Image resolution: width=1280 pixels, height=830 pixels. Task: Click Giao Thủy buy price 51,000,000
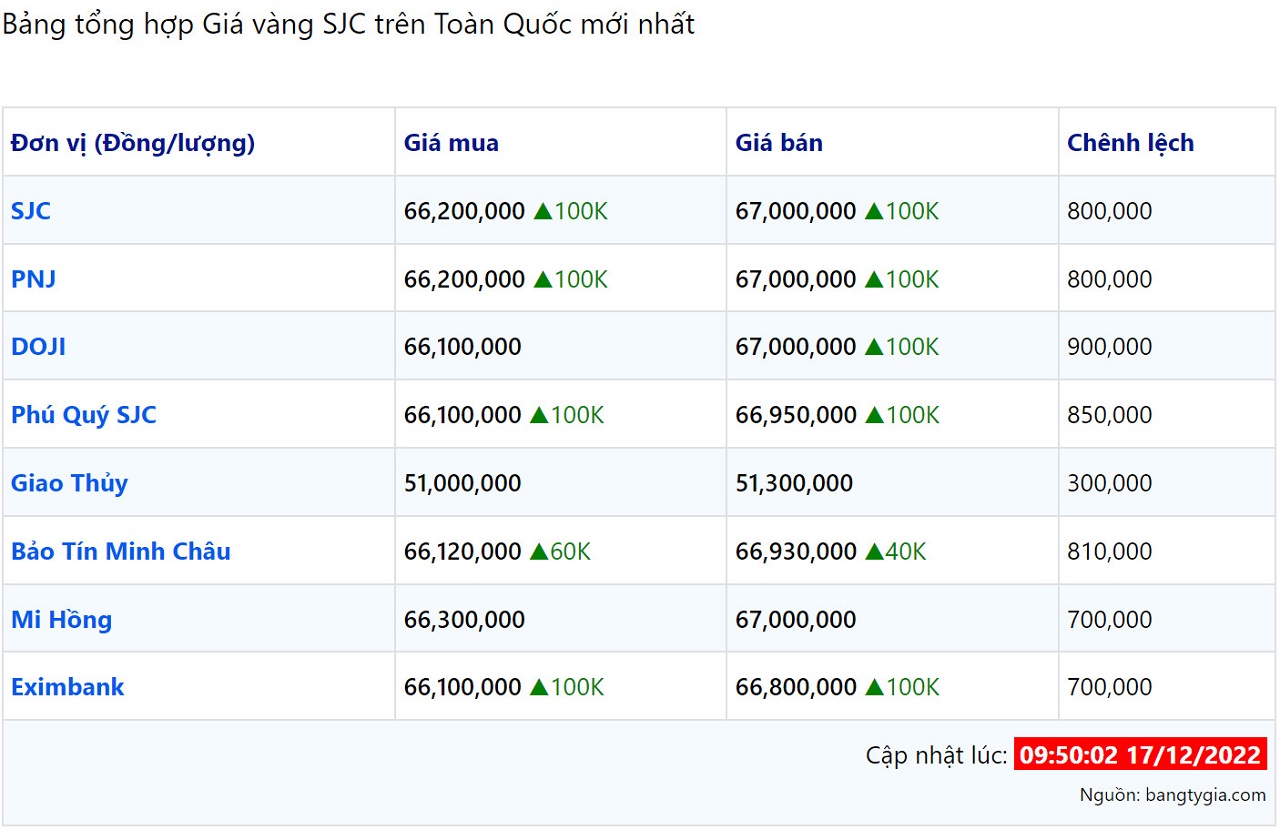(x=462, y=483)
